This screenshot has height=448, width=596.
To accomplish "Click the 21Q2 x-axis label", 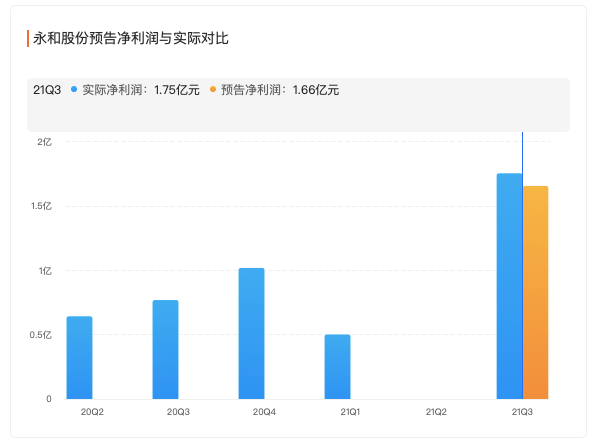I will tap(436, 412).
